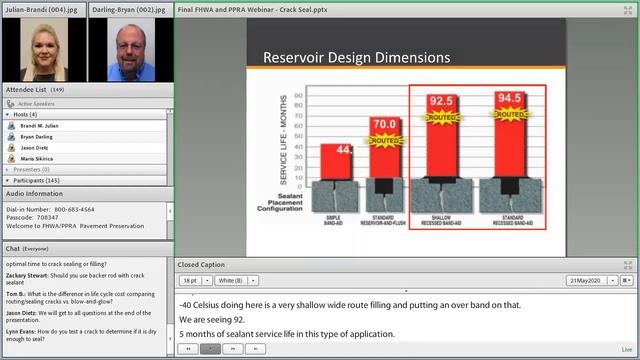Jump to latest caption line

255,349
